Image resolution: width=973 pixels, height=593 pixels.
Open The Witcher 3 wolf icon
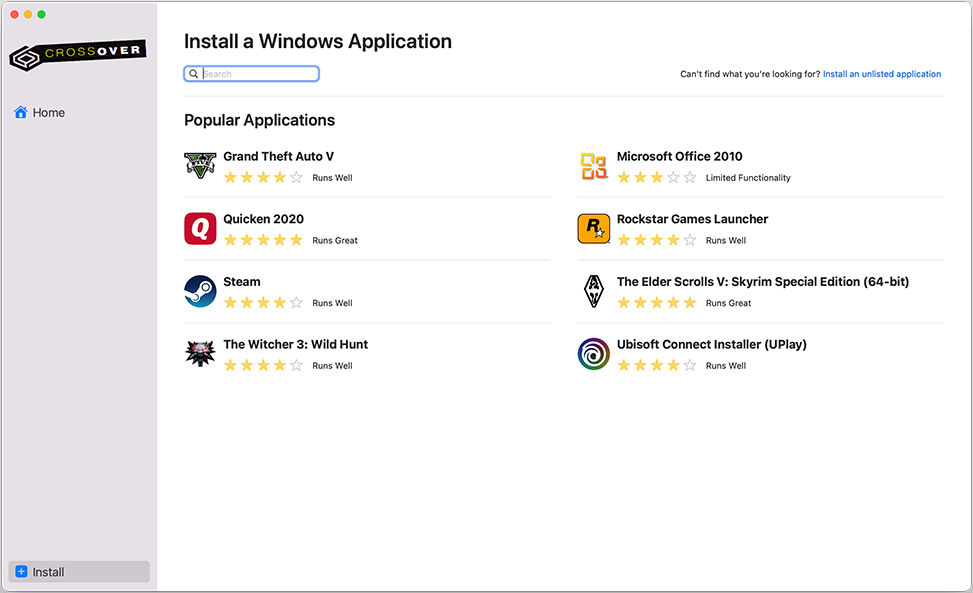(200, 354)
